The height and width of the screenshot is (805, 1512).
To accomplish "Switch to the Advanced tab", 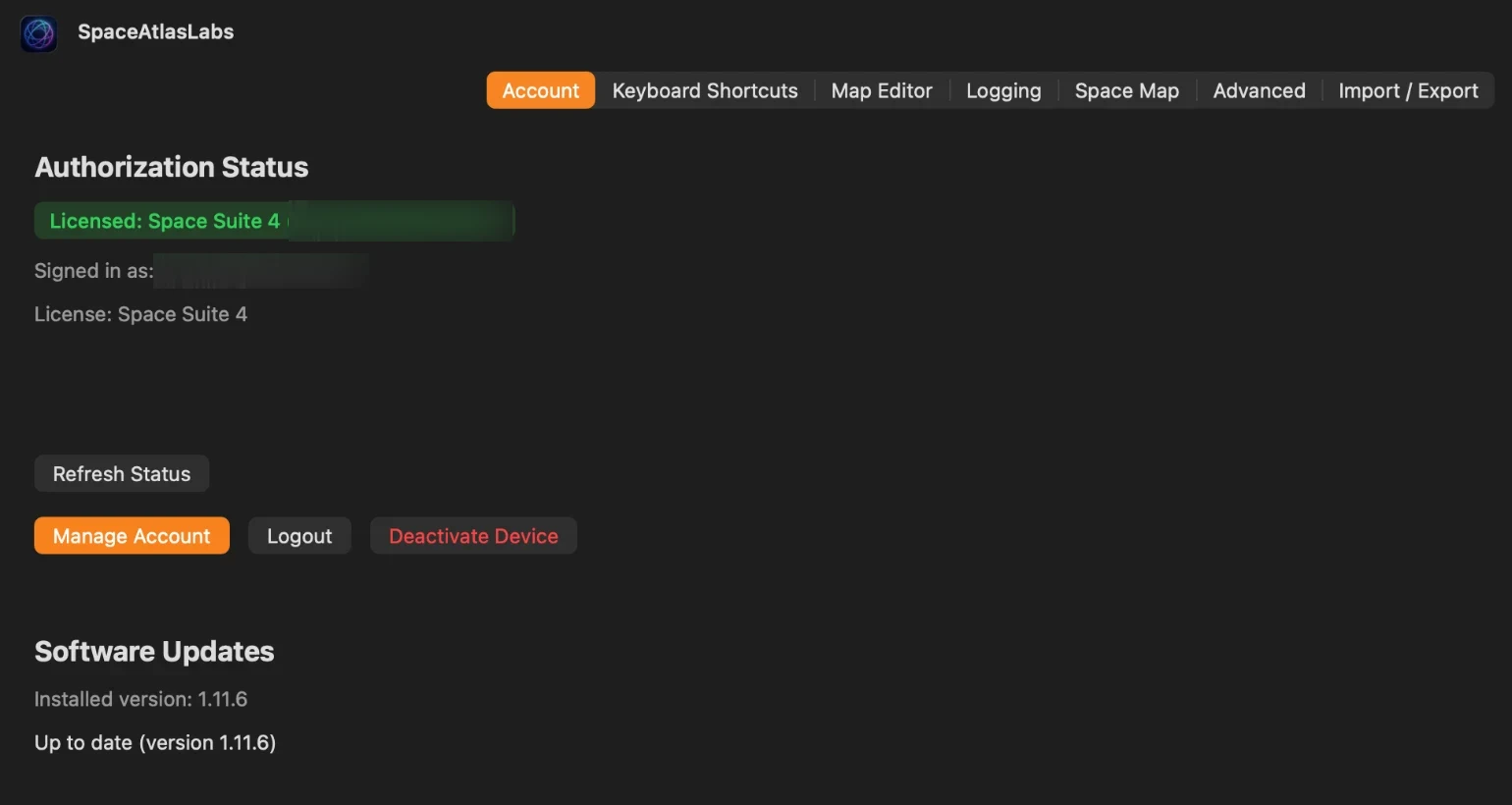I will 1260,90.
